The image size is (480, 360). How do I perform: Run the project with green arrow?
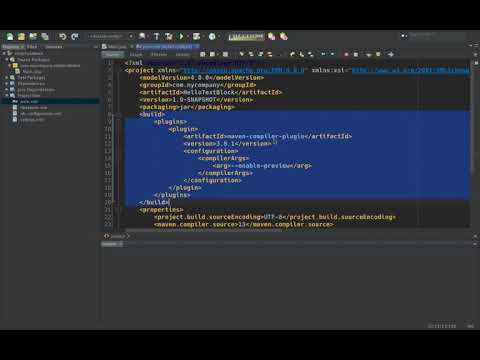tap(182, 36)
